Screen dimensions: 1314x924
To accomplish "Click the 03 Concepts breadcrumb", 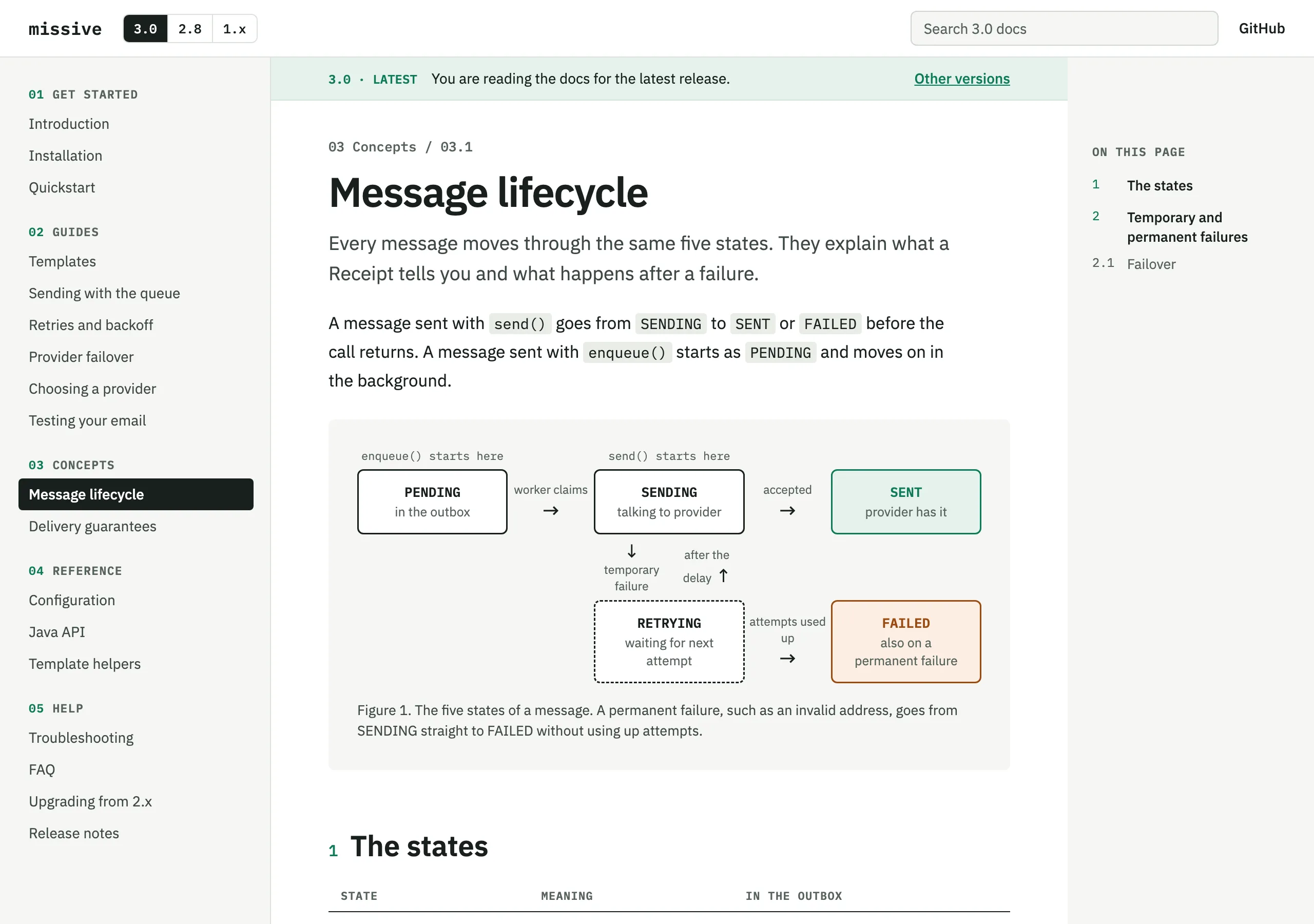I will [372, 147].
